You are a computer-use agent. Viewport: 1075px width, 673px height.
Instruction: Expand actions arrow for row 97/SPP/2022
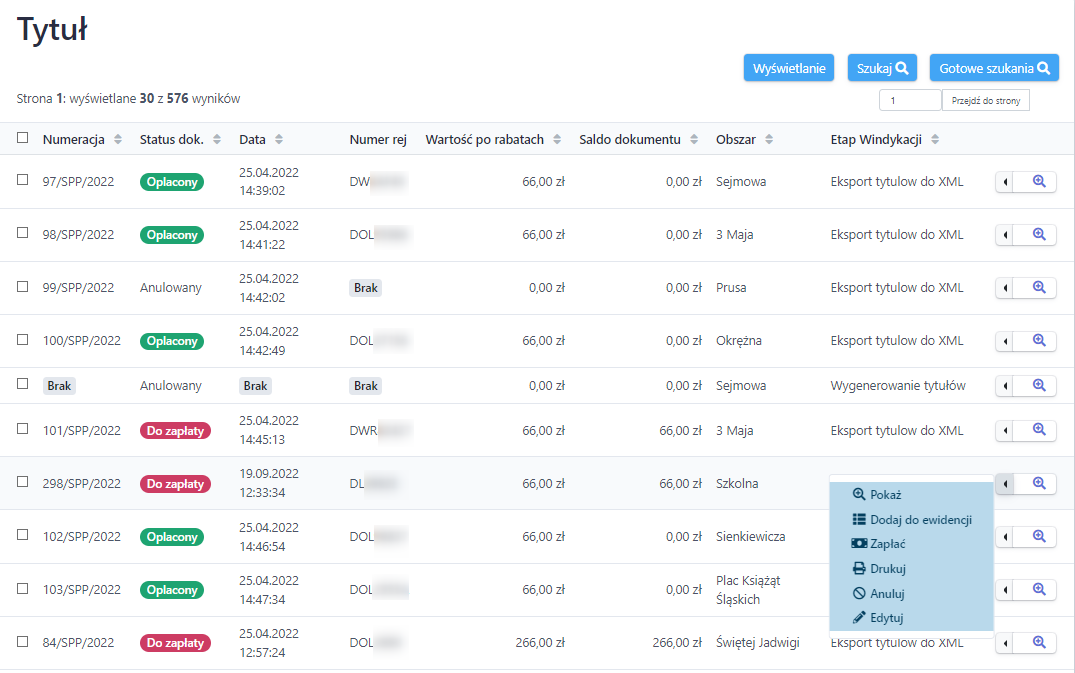click(1005, 182)
